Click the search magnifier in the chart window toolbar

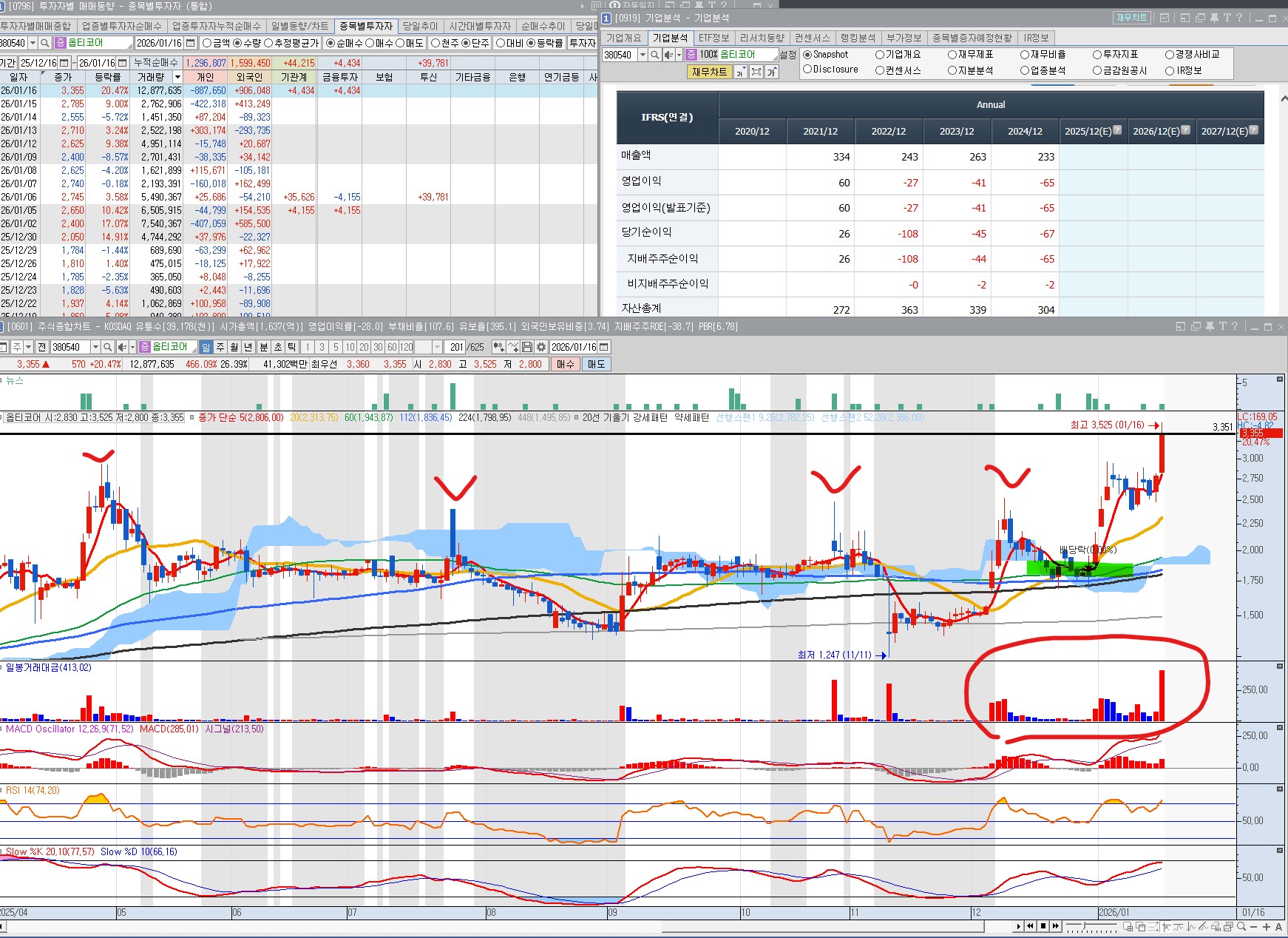108,347
